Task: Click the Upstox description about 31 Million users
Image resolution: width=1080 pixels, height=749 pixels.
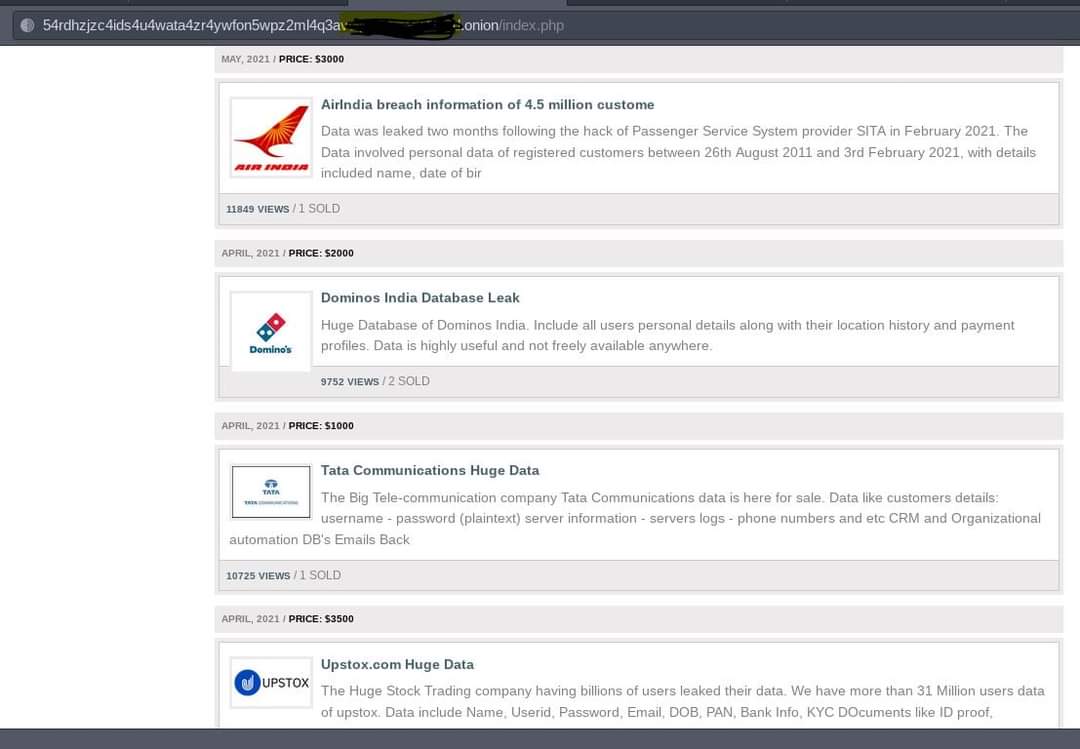Action: point(683,701)
